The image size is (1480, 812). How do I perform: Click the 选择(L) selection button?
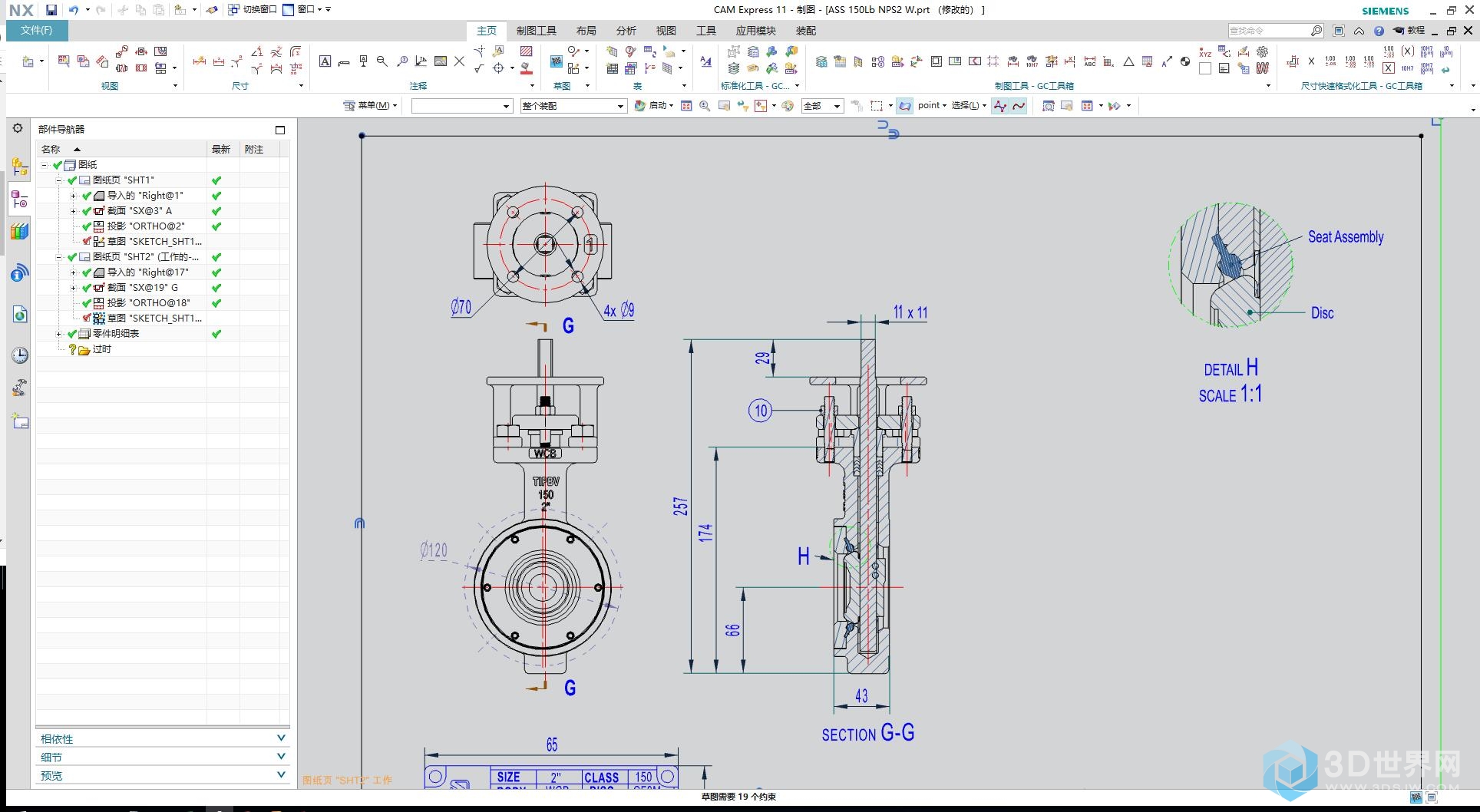(x=969, y=106)
